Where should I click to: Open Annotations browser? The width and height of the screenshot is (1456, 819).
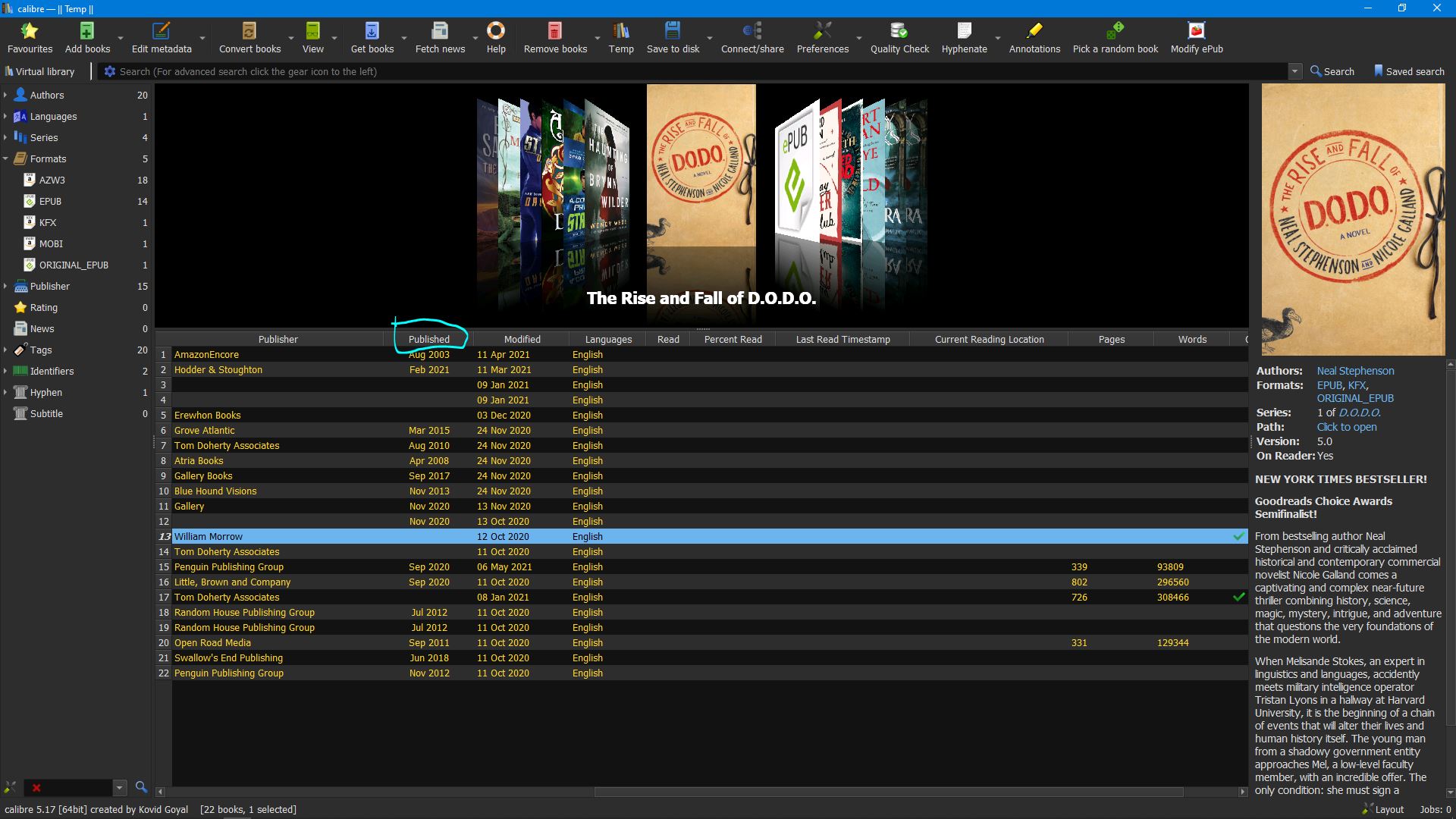[x=1034, y=32]
